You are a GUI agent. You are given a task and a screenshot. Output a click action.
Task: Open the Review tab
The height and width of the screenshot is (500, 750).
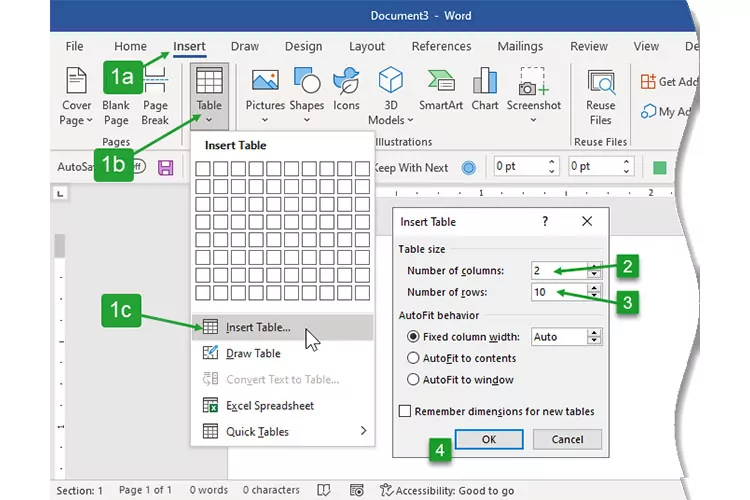point(588,46)
